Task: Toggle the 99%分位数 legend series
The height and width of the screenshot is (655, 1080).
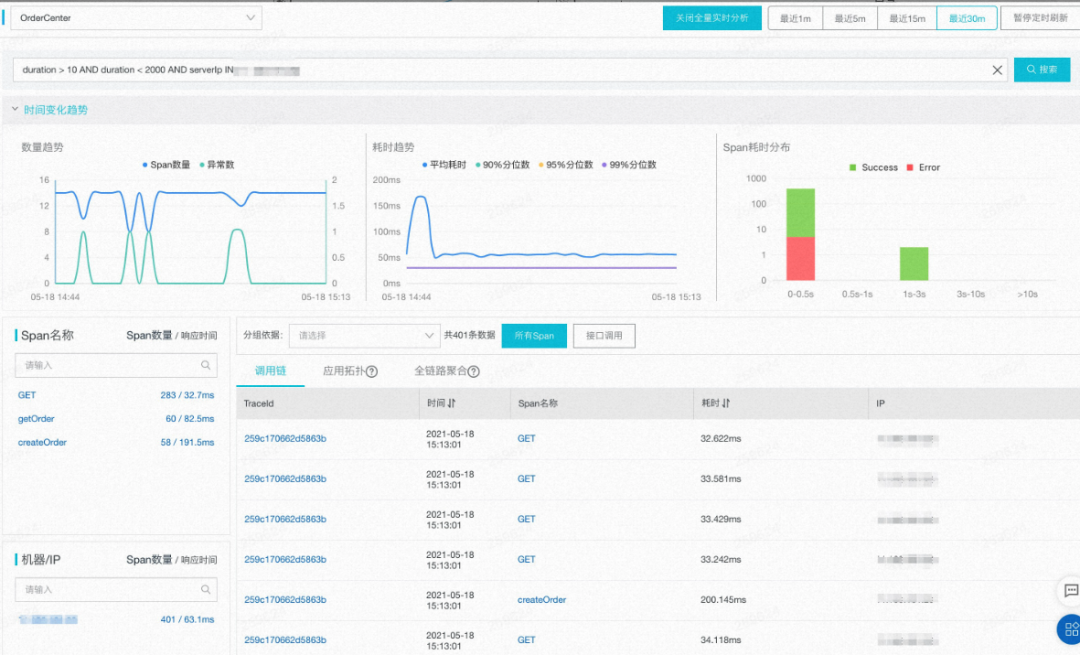Action: pyautogui.click(x=630, y=165)
